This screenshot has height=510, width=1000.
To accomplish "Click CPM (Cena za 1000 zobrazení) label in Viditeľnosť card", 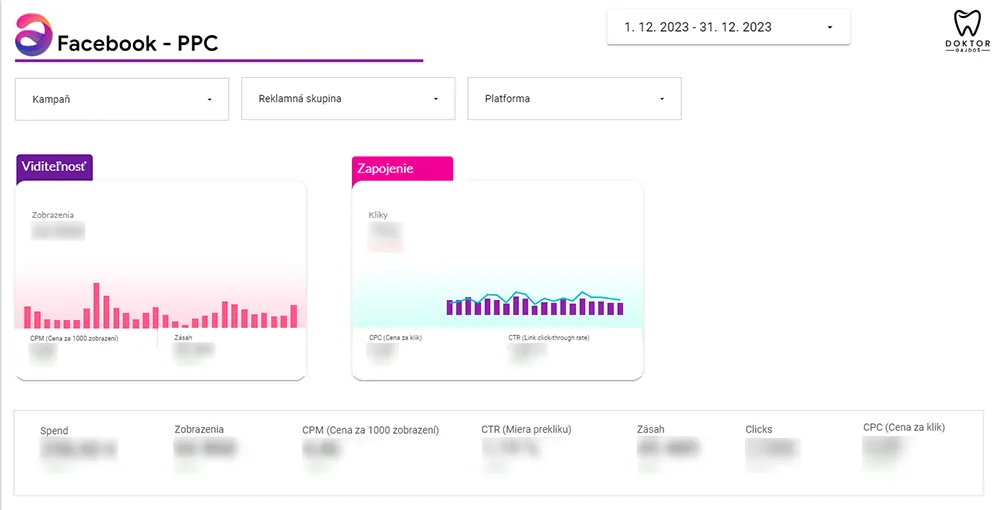I will click(74, 339).
